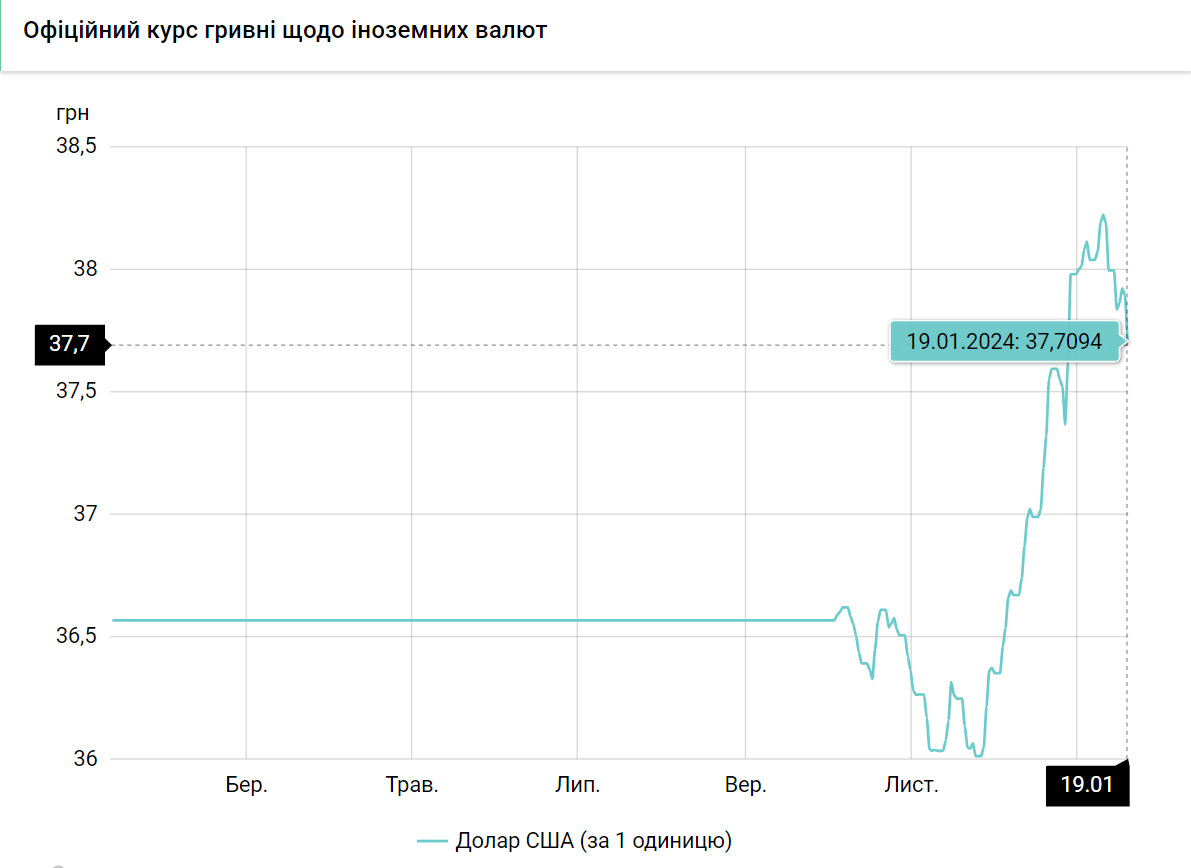Click the 38 y-axis value
The height and width of the screenshot is (868, 1191).
[85, 269]
